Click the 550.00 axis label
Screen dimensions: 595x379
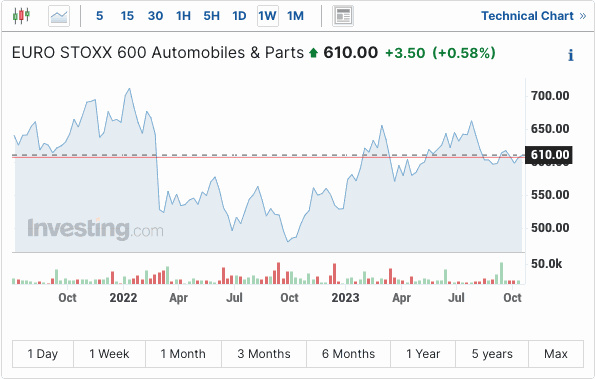point(550,195)
